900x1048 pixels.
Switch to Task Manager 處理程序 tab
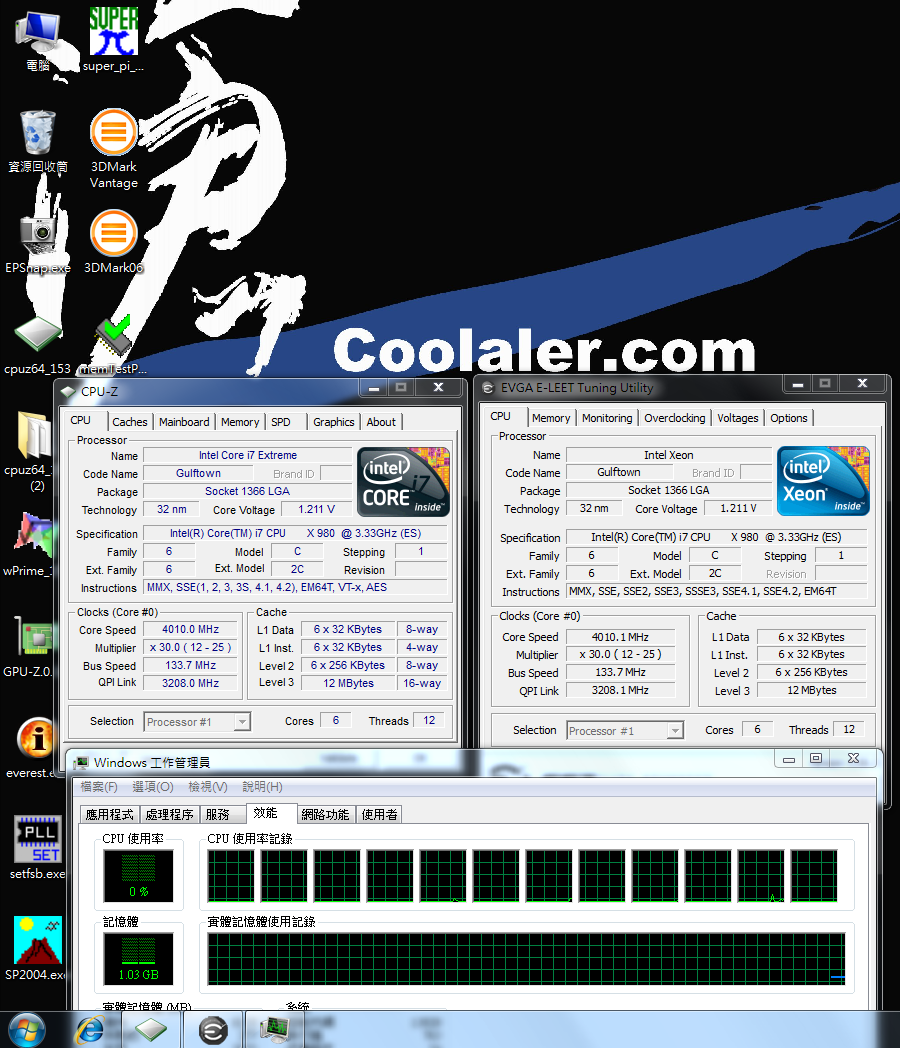click(169, 815)
